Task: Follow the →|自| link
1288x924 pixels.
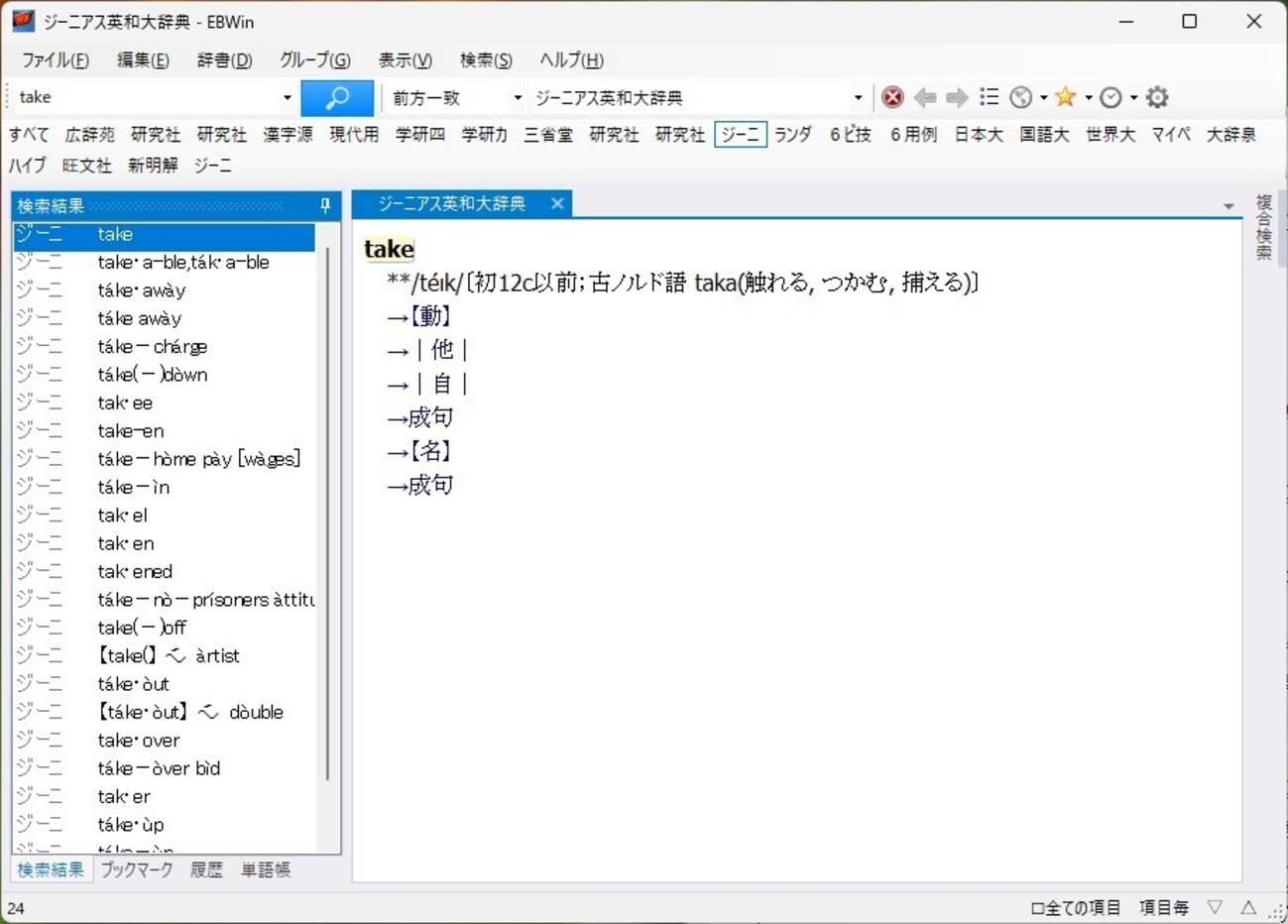Action: tap(428, 384)
